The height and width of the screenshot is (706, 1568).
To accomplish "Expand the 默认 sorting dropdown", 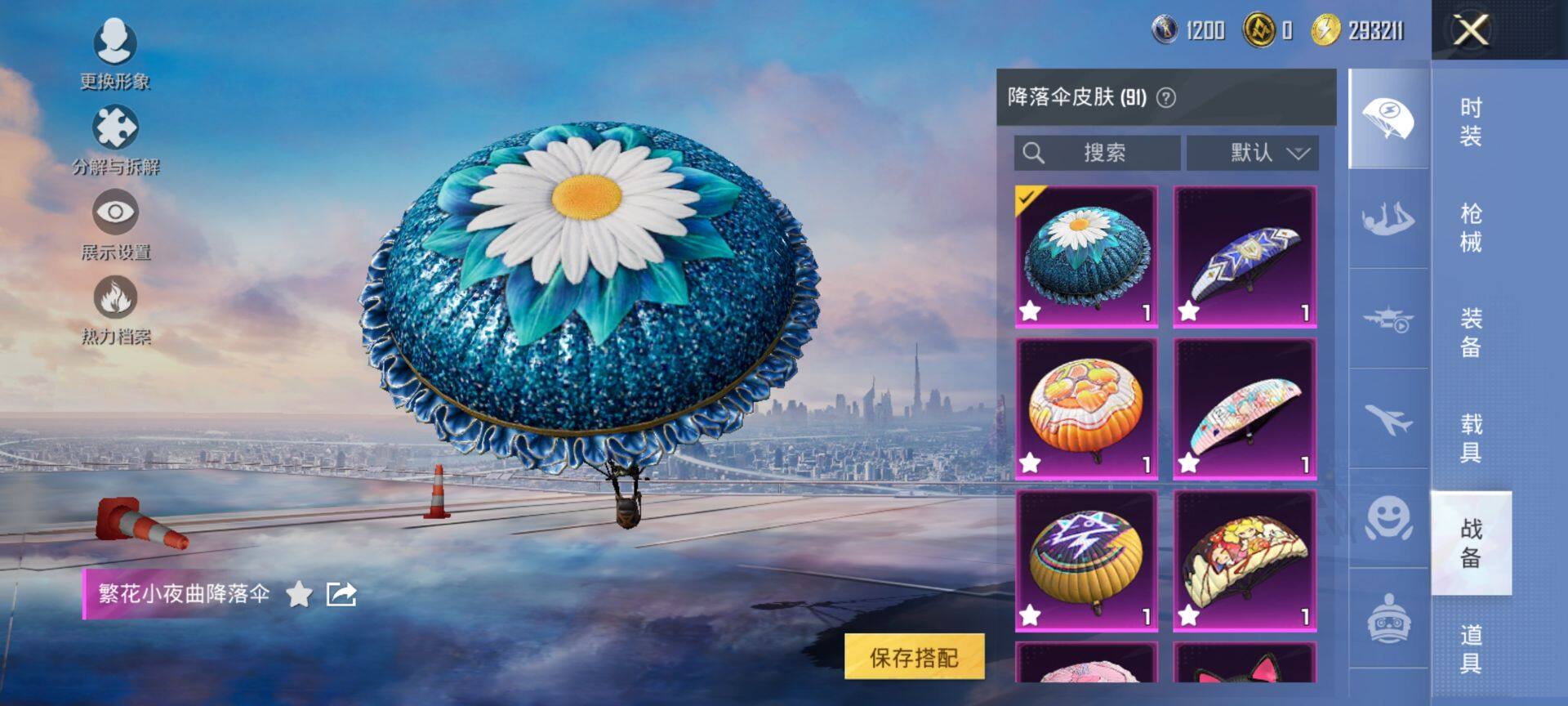I will pyautogui.click(x=1252, y=153).
